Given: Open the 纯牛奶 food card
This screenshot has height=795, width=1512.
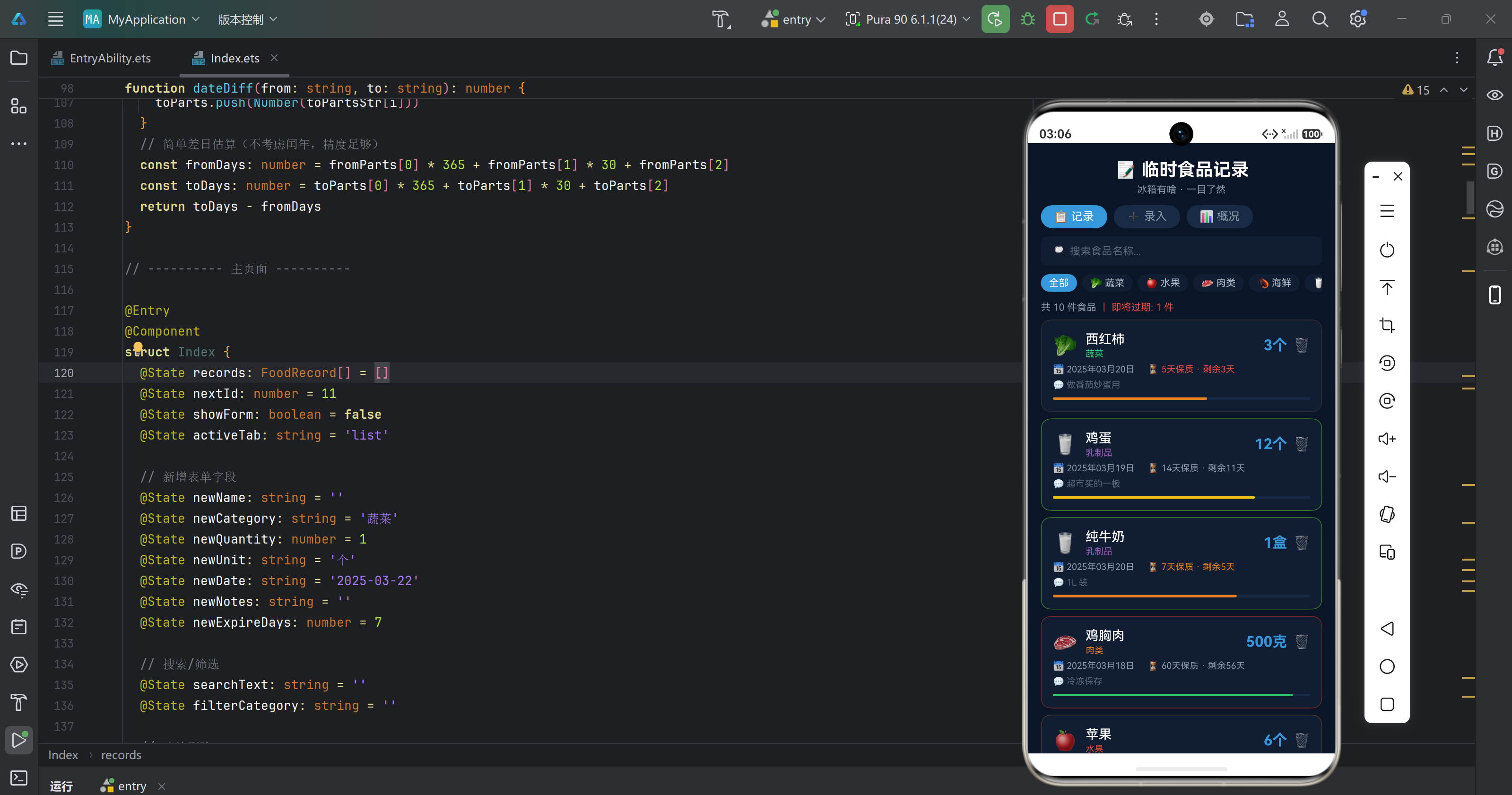Looking at the screenshot, I should pyautogui.click(x=1181, y=563).
